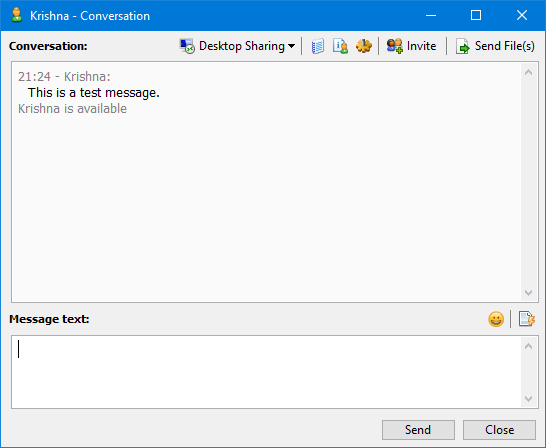Click the Send File(s) label
Image resolution: width=546 pixels, height=448 pixels.
(505, 46)
